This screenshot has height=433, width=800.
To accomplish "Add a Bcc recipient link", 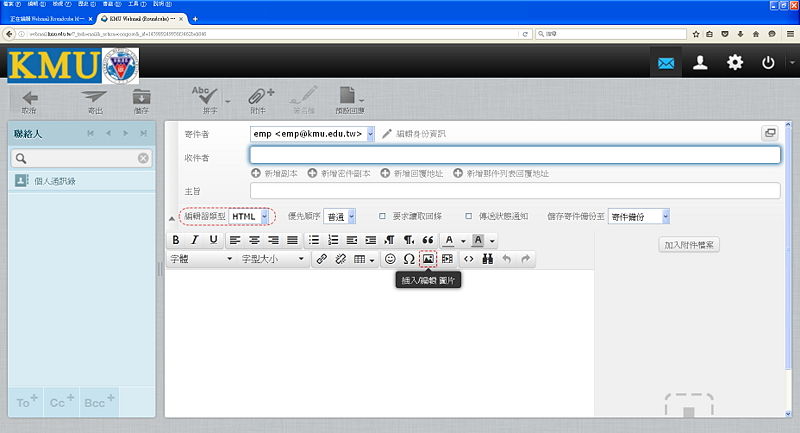I will click(339, 173).
